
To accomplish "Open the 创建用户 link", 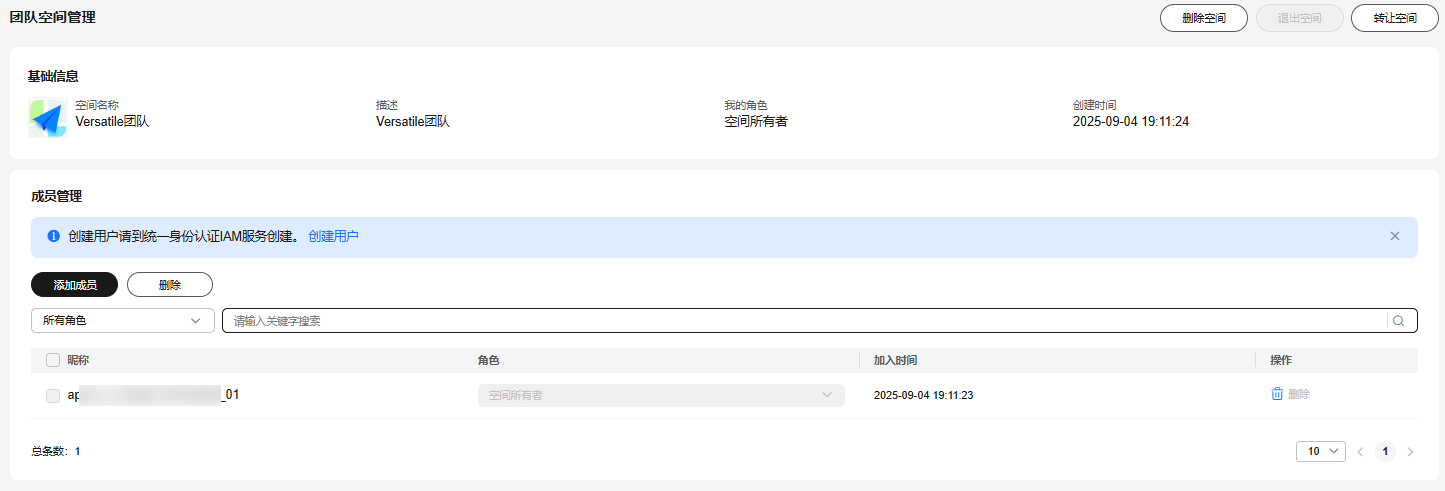I will pos(333,237).
